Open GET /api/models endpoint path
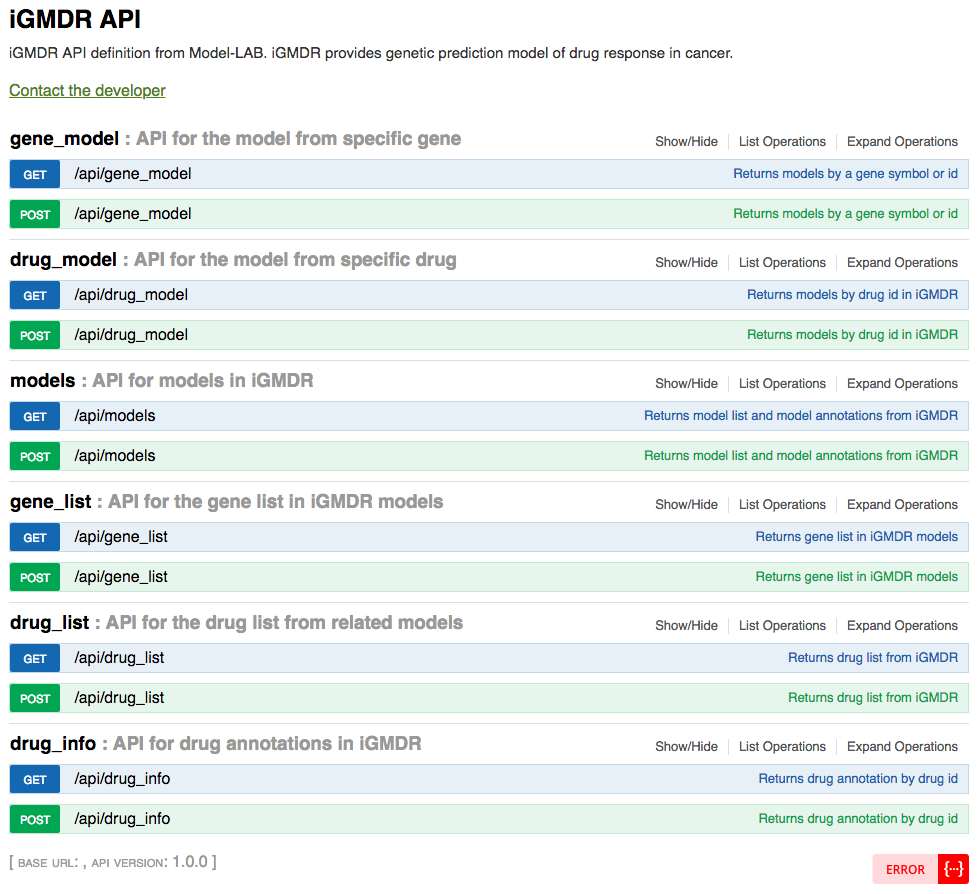 click(x=115, y=416)
